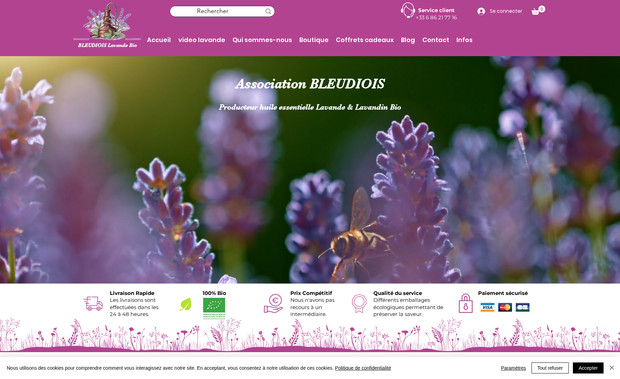
Task: Click Association BLEUDIOIS heading
Action: point(310,84)
